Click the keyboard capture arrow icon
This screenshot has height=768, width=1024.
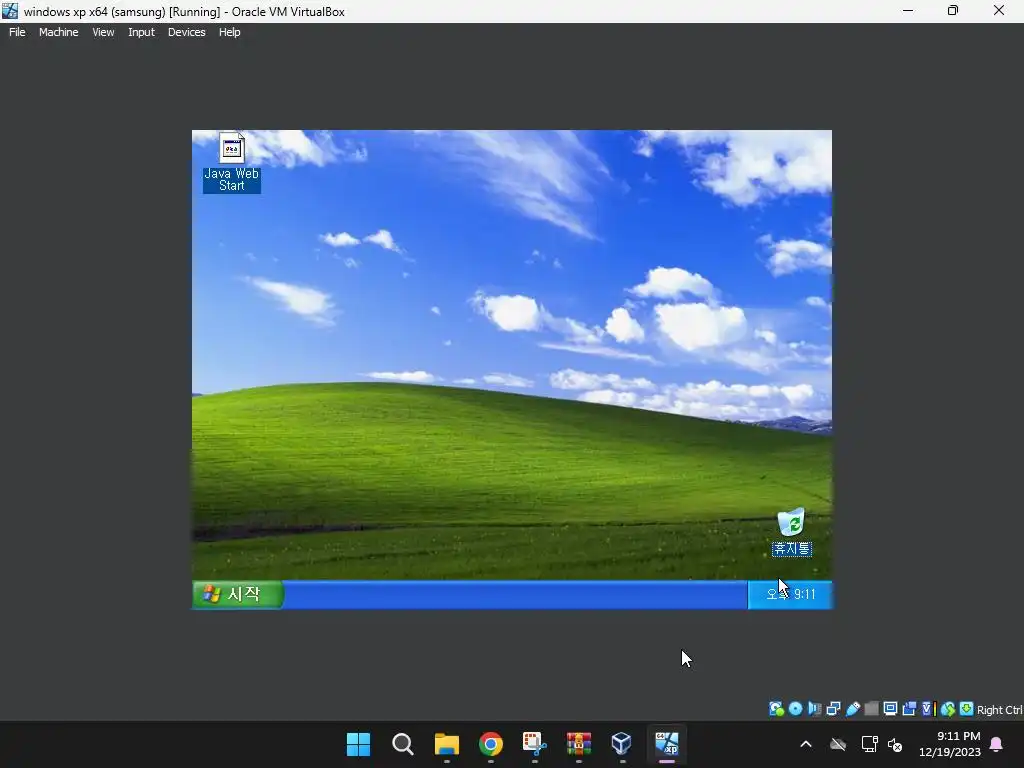967,709
